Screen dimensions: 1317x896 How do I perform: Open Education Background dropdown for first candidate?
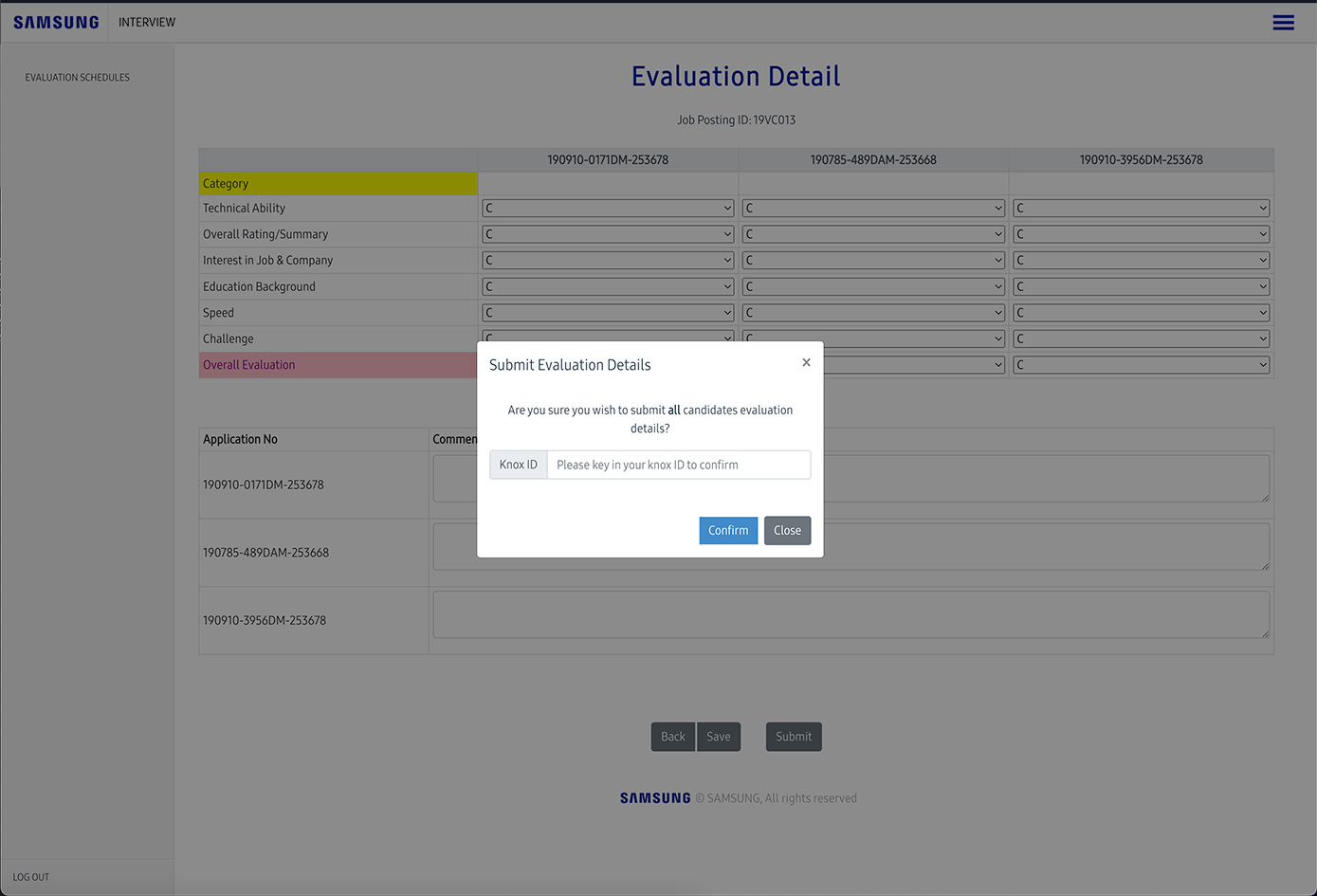click(x=608, y=286)
